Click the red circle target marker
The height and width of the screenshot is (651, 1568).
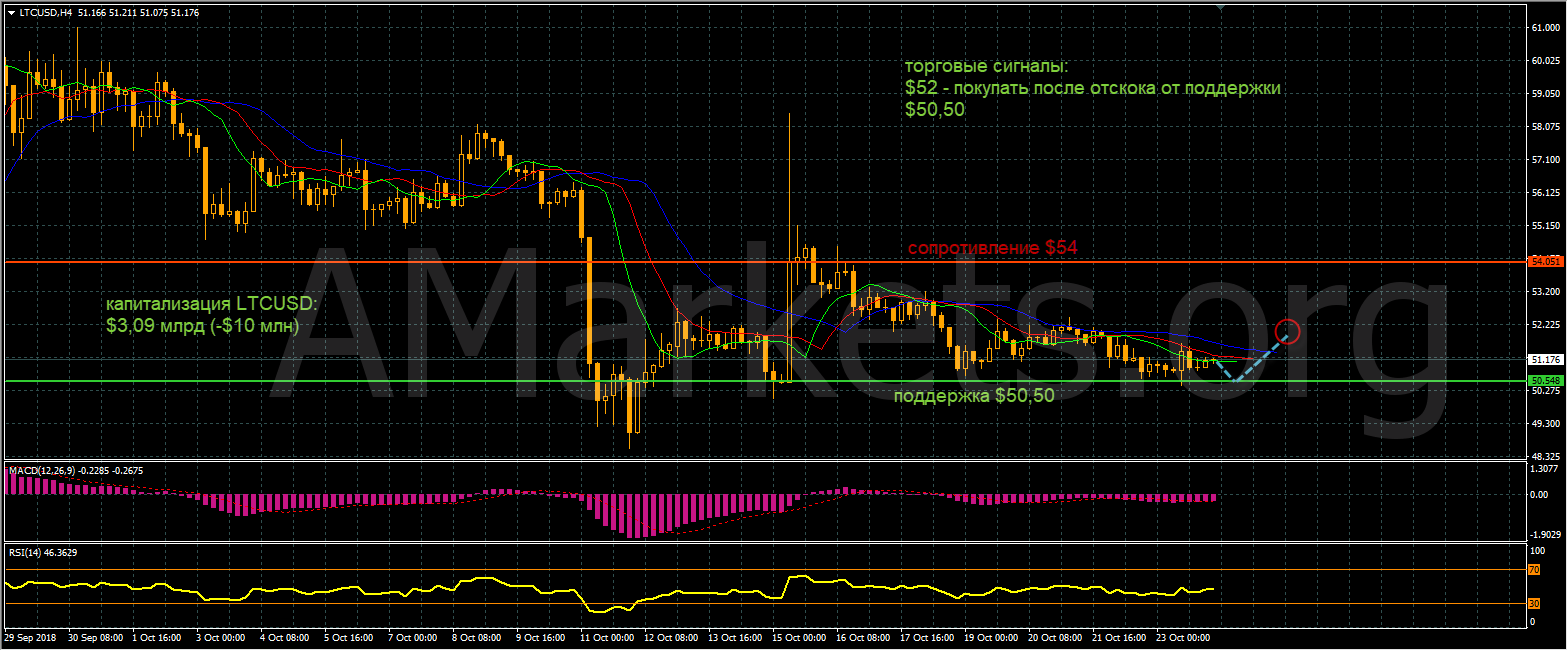1288,331
